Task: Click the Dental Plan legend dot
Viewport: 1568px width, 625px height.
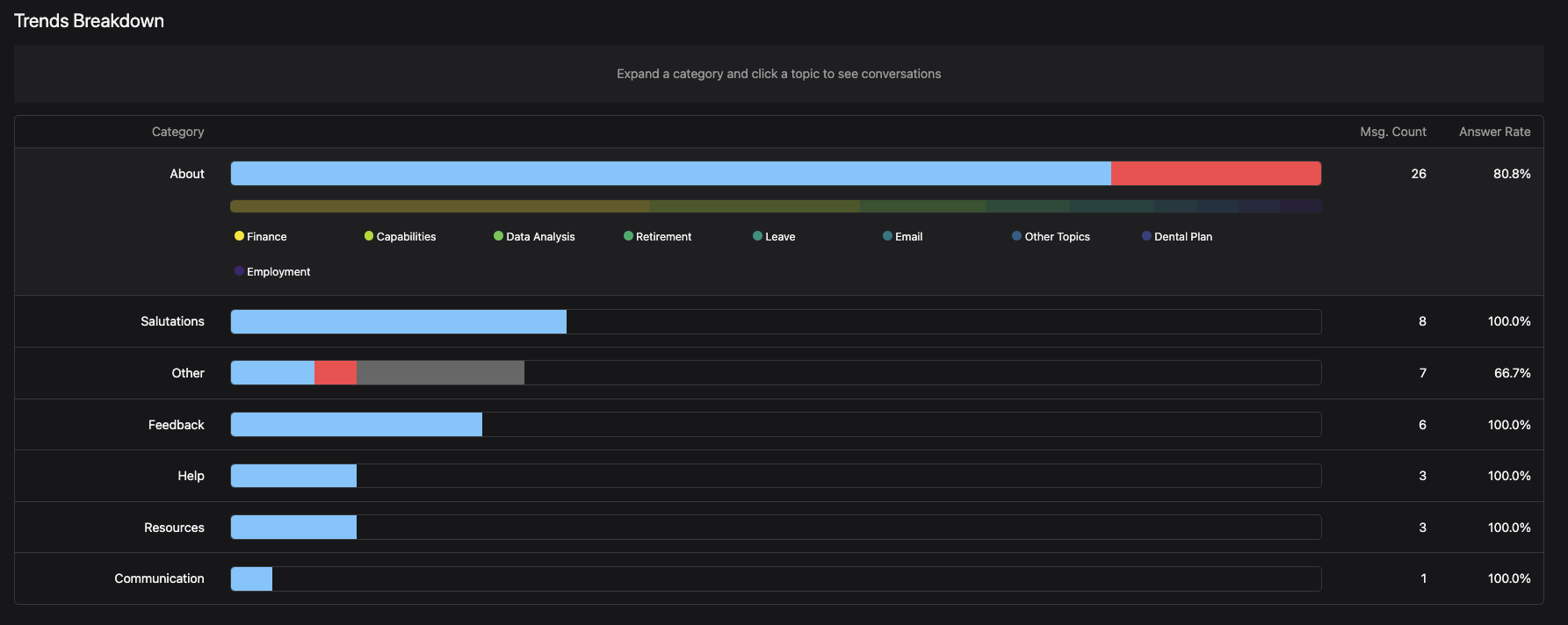Action: coord(1146,236)
